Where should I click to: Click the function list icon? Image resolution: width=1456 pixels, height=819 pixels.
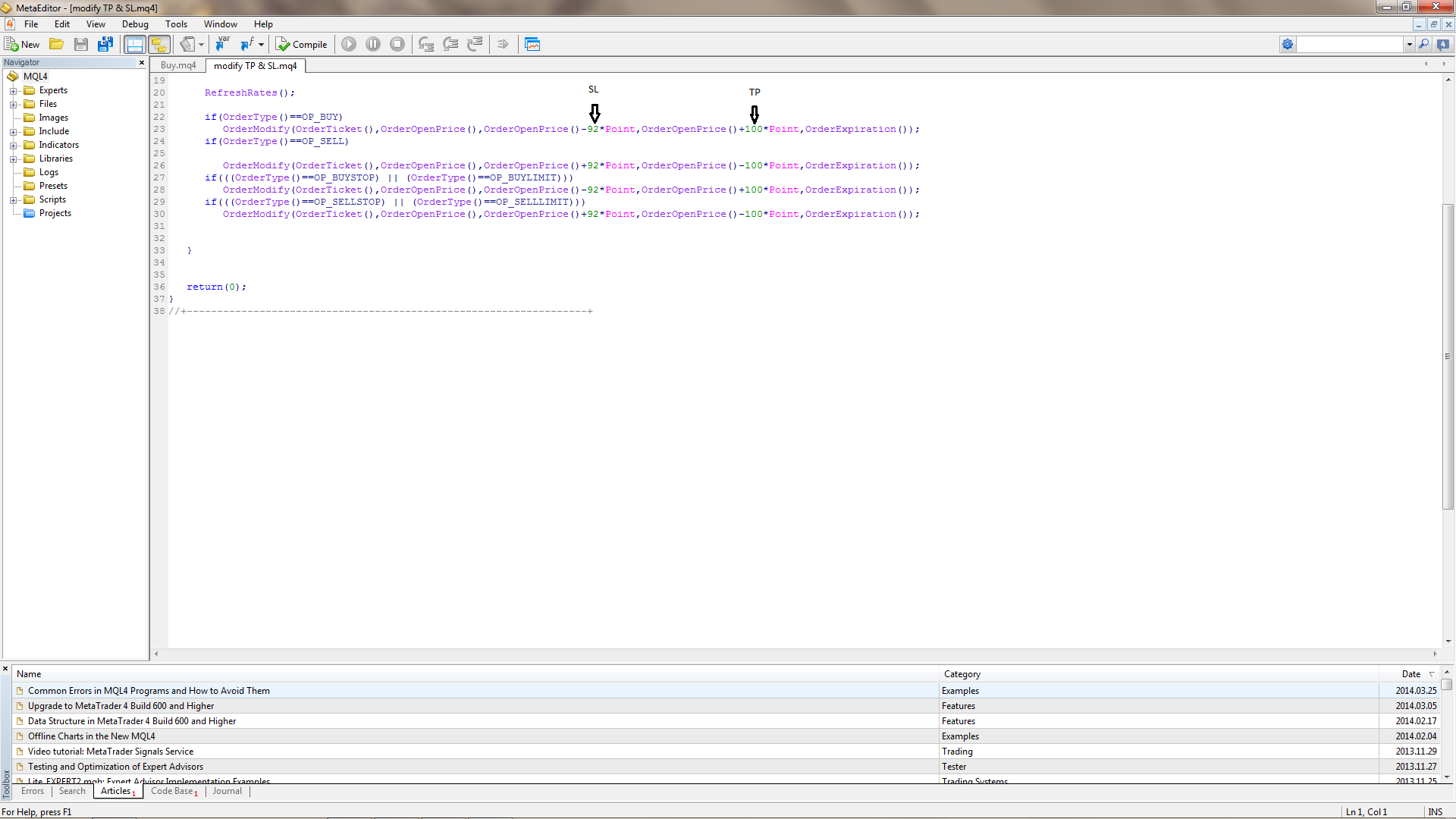tap(247, 45)
